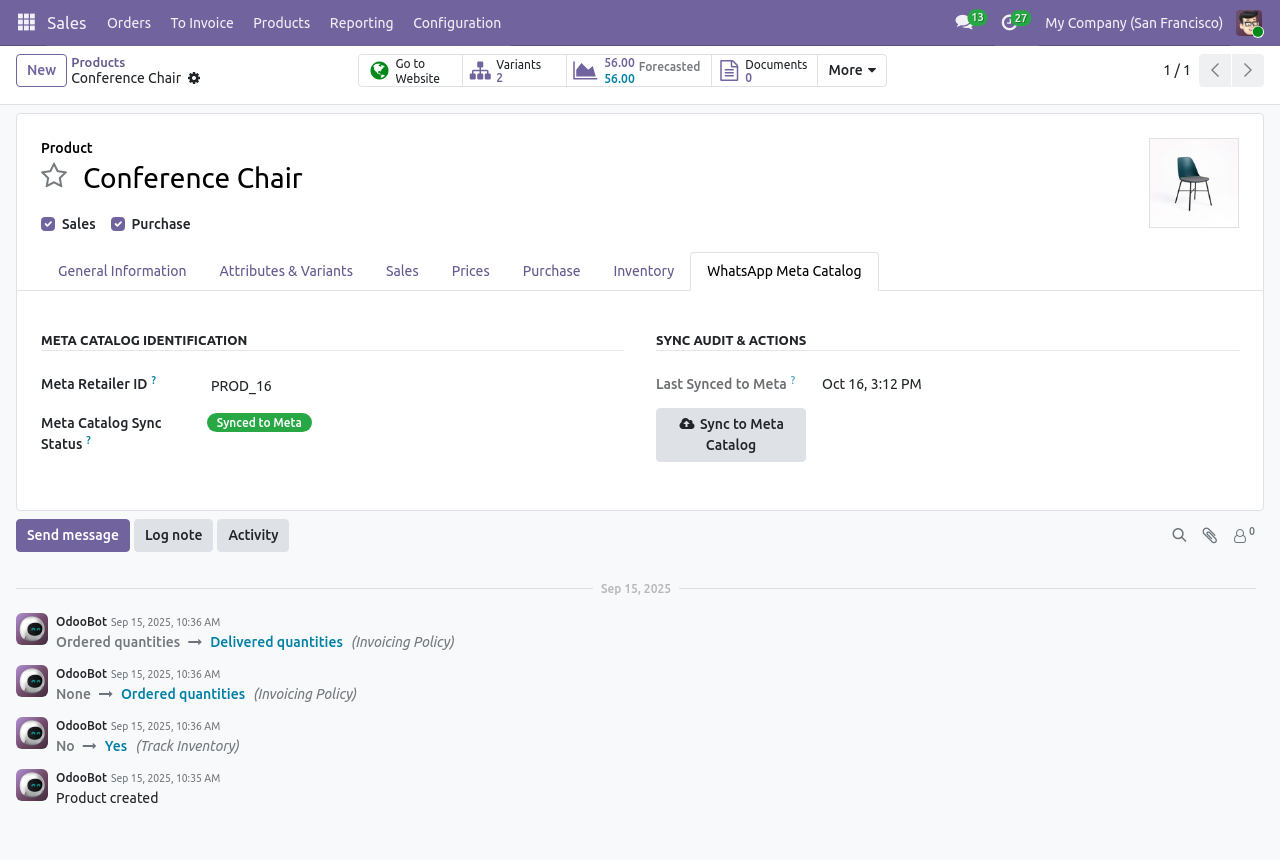Follow the Products breadcrumb link
1280x860 pixels.
pyautogui.click(x=98, y=62)
